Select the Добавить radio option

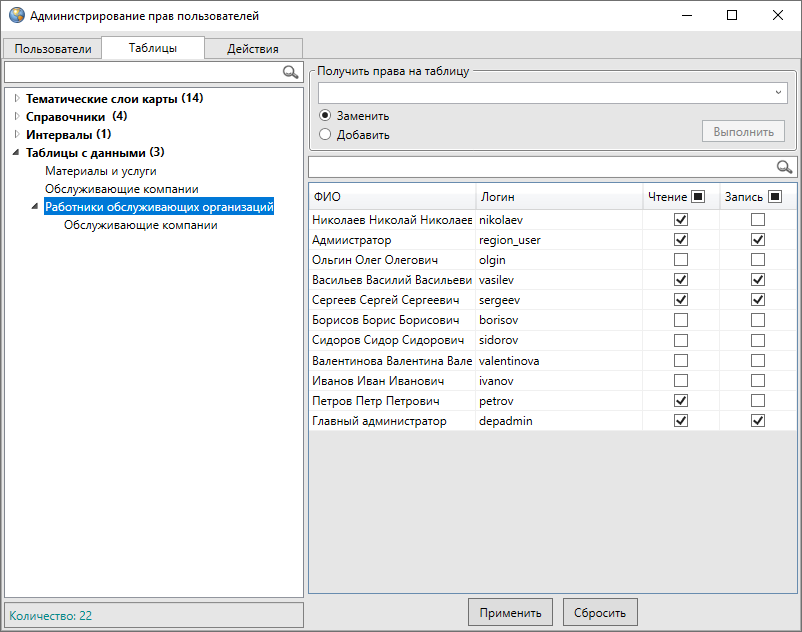[325, 134]
